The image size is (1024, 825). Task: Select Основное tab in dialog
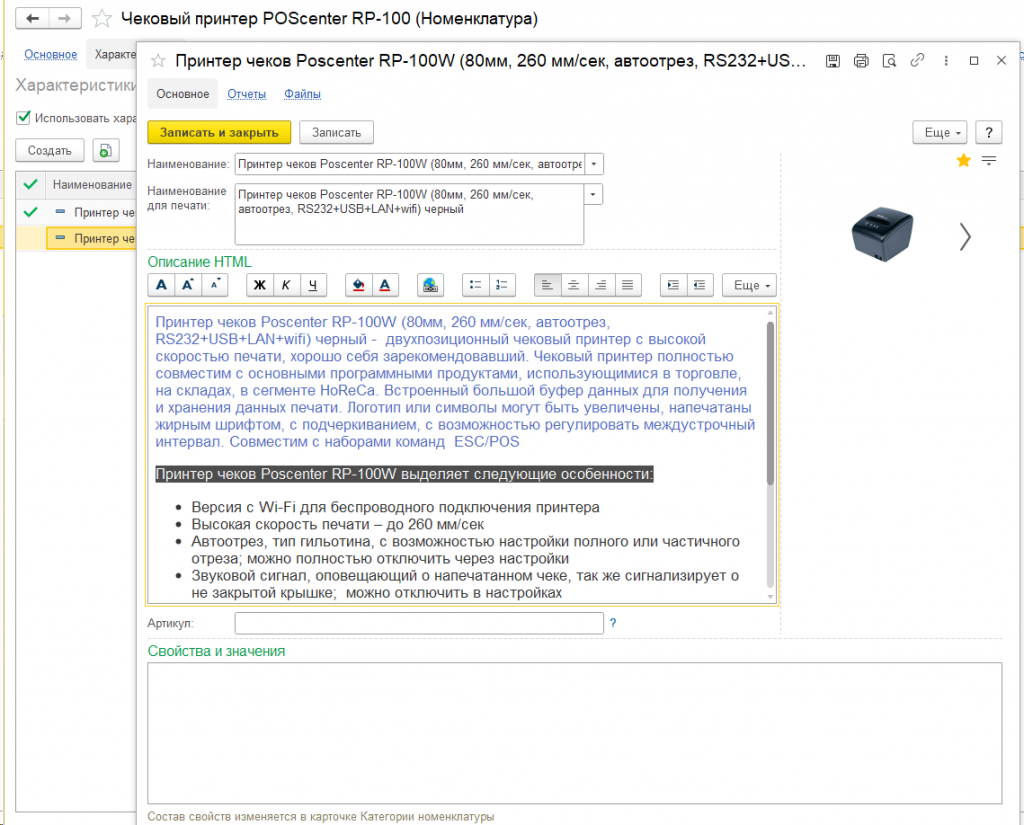(183, 94)
